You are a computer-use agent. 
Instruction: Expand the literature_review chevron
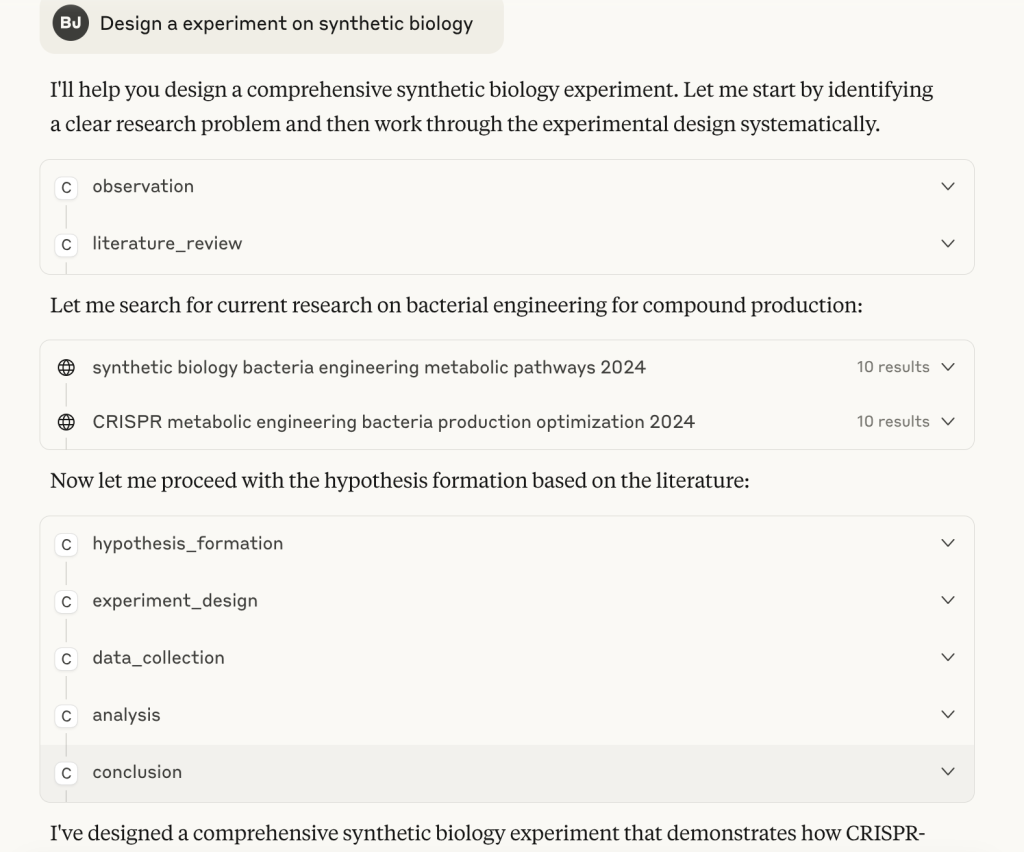pyautogui.click(x=948, y=244)
